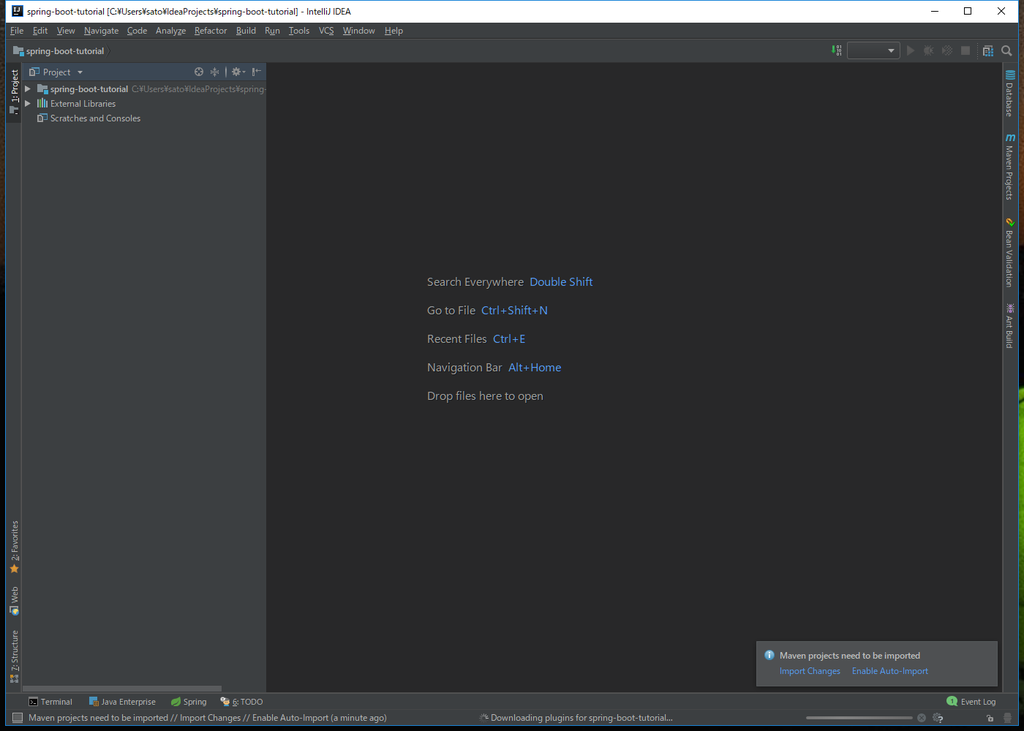Image resolution: width=1024 pixels, height=731 pixels.
Task: Open the View menu
Action: tap(65, 31)
